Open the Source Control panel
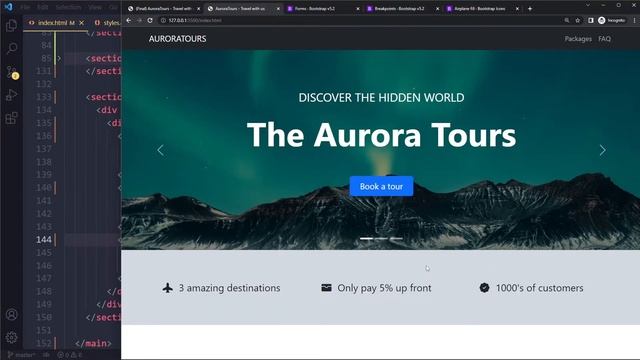Image resolution: width=640 pixels, height=360 pixels. point(11,72)
